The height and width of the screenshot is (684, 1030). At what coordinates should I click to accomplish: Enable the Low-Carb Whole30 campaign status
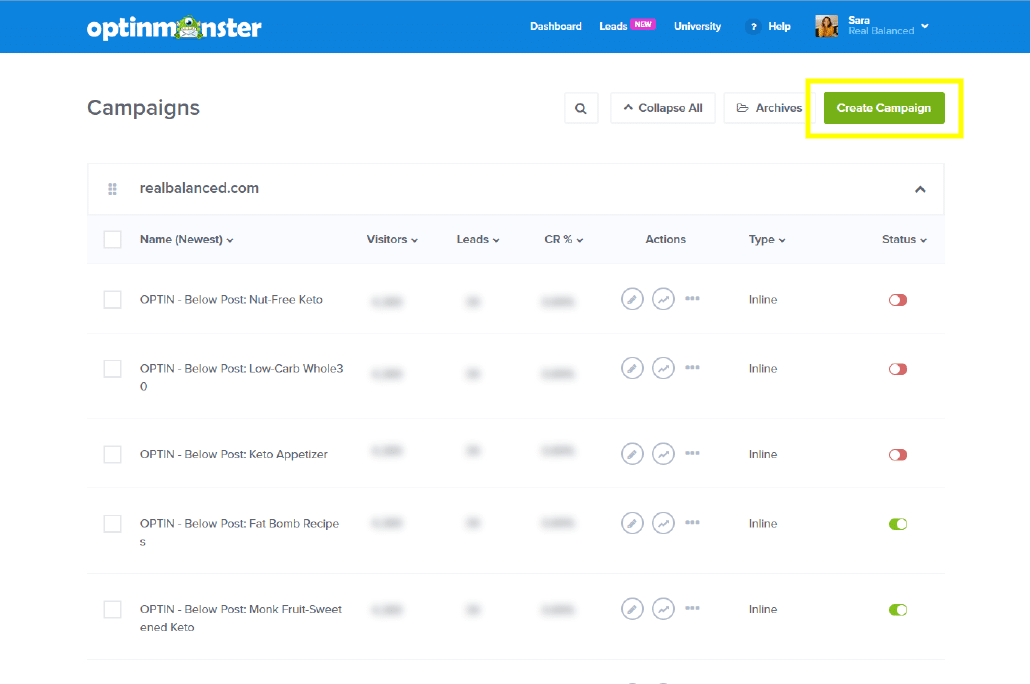pos(898,369)
